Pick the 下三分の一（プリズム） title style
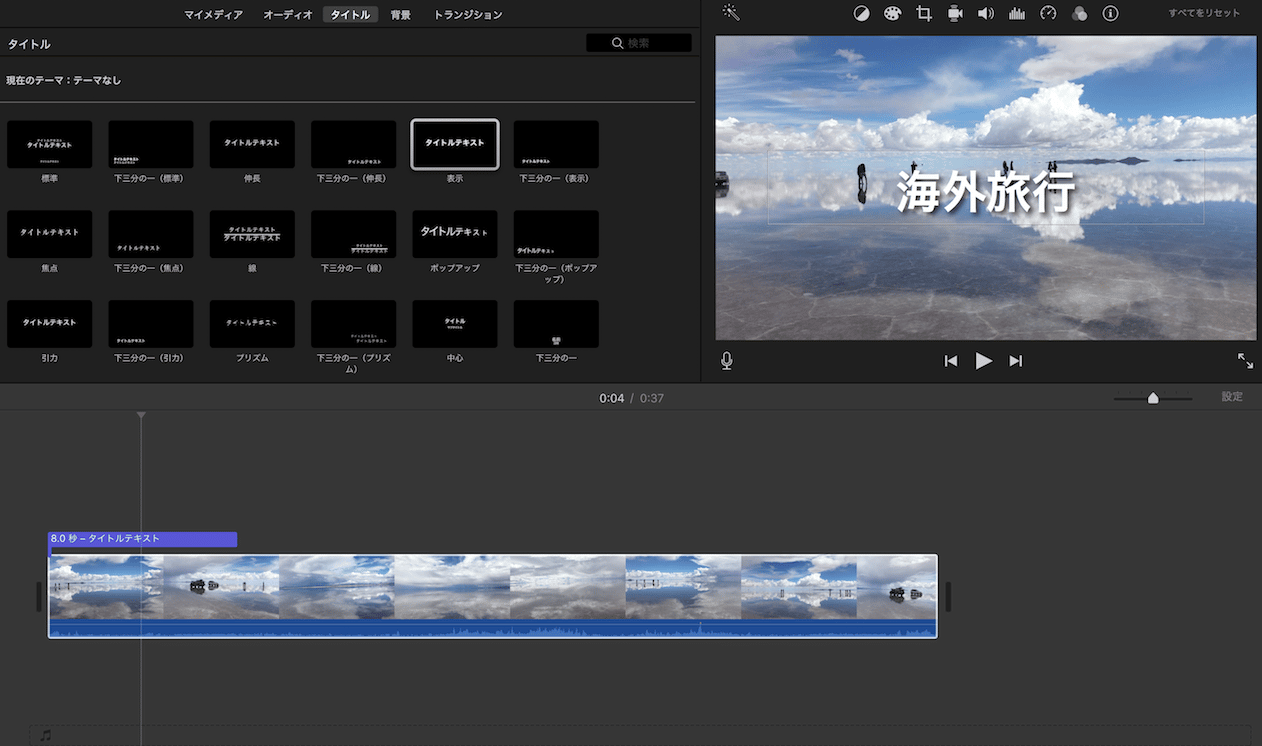The image size is (1262, 746). point(353,324)
